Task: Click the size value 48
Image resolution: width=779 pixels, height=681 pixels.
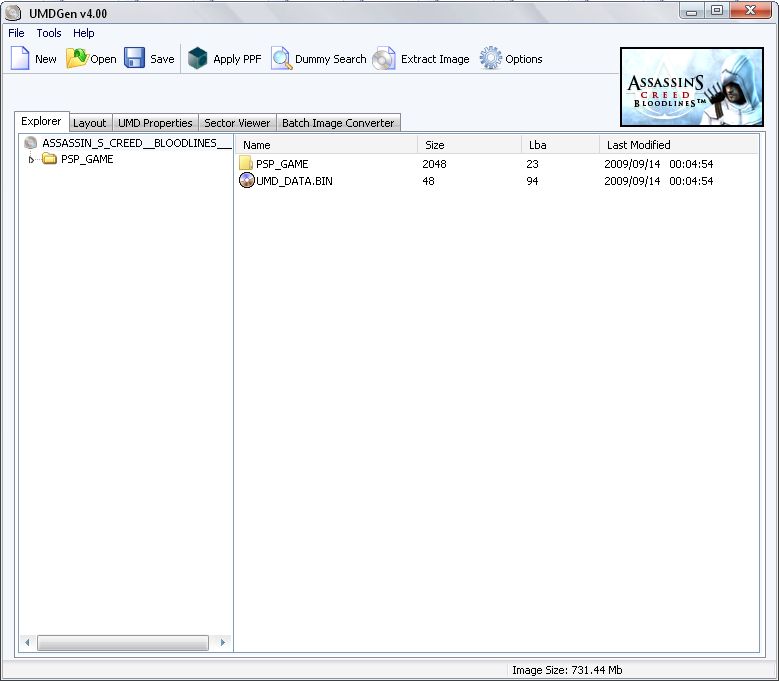Action: pyautogui.click(x=428, y=181)
